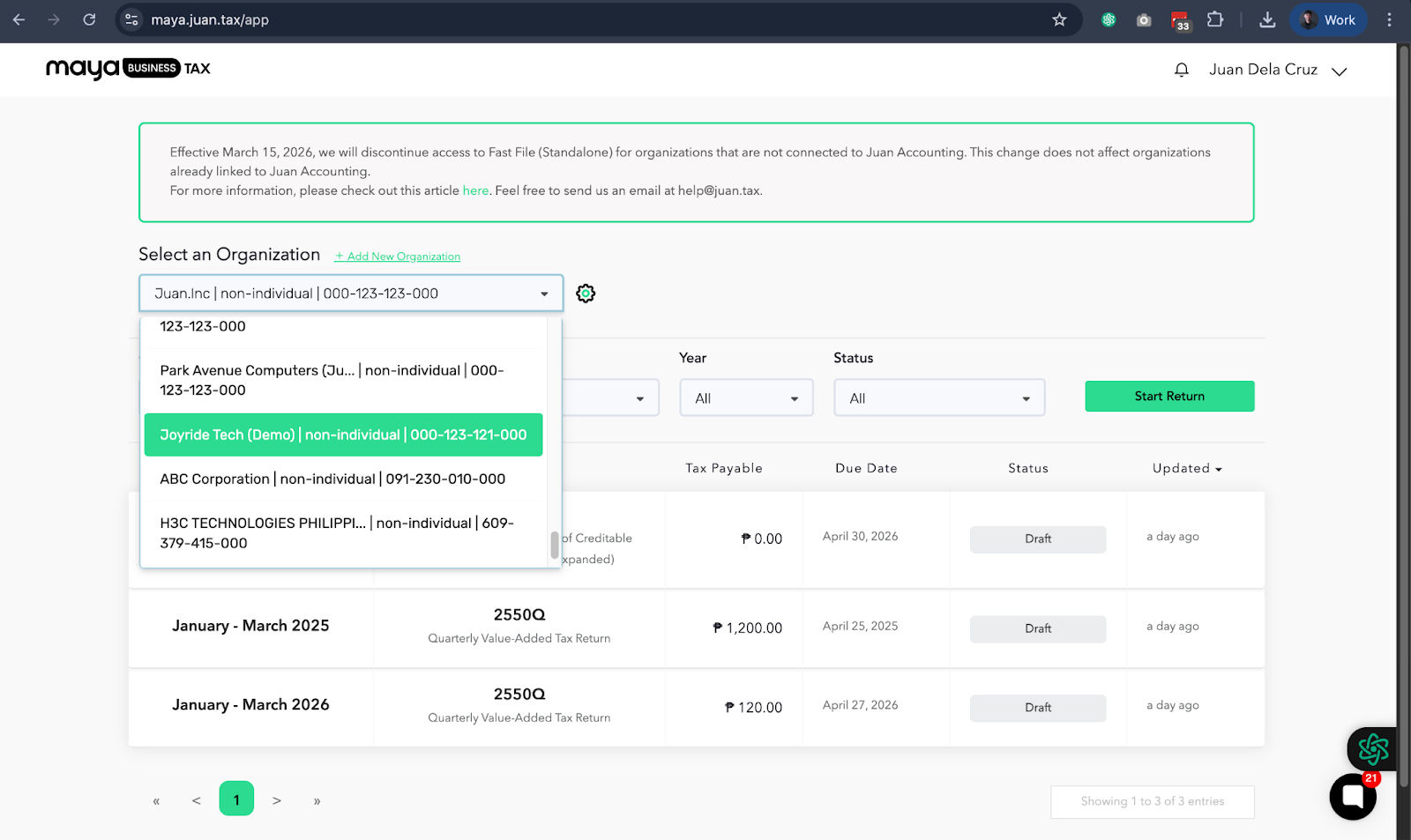The image size is (1411, 840).
Task: Click the ₱ 120.00 tax payable amount
Action: tap(753, 708)
